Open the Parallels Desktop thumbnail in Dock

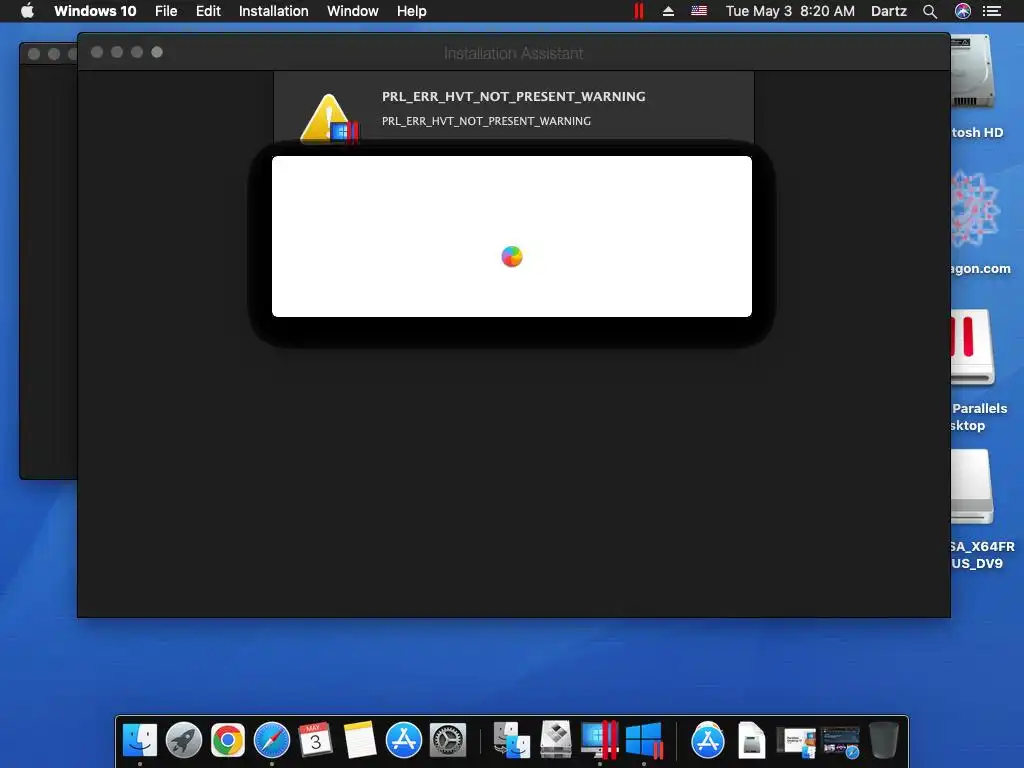[796, 743]
